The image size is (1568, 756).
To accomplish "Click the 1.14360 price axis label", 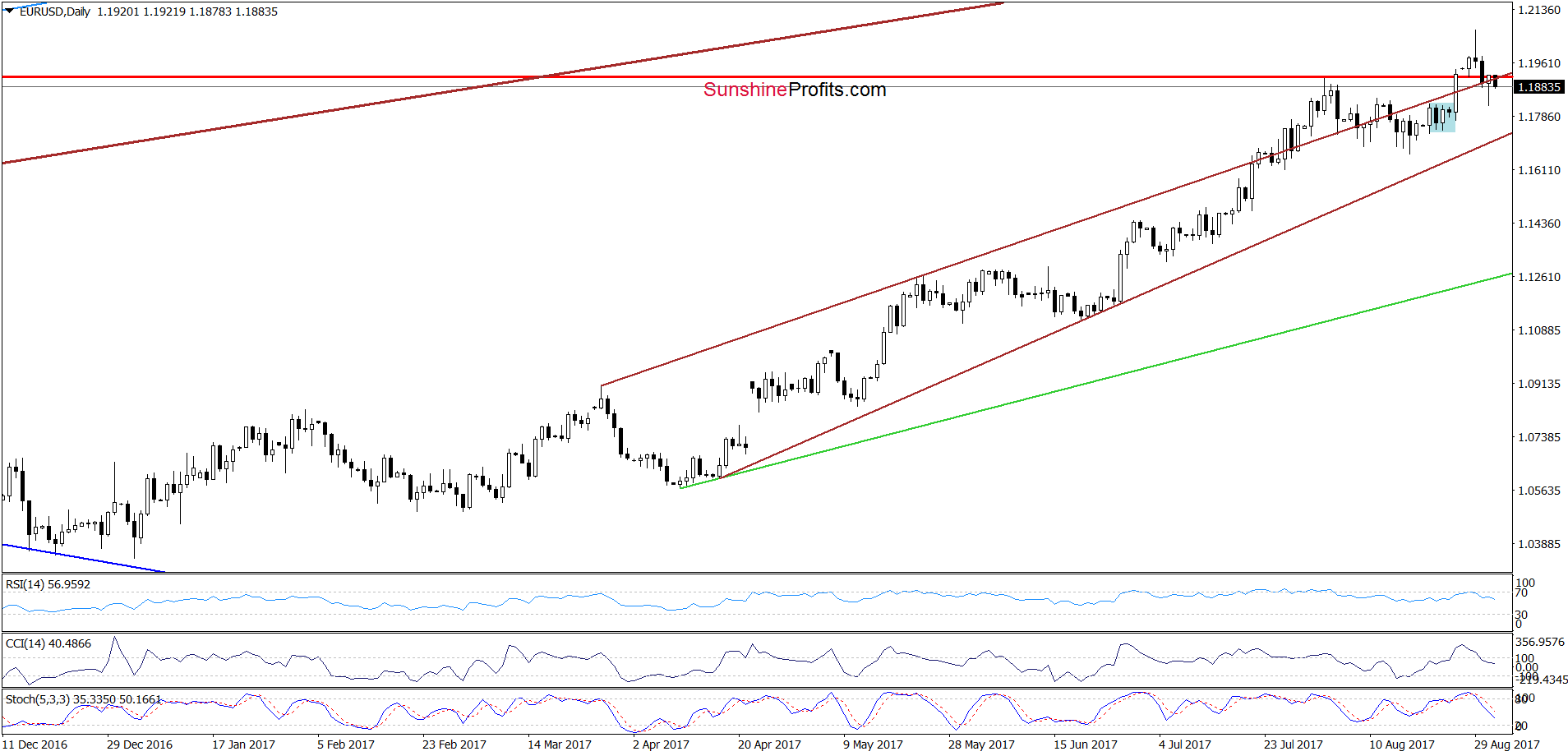I will 1538,224.
